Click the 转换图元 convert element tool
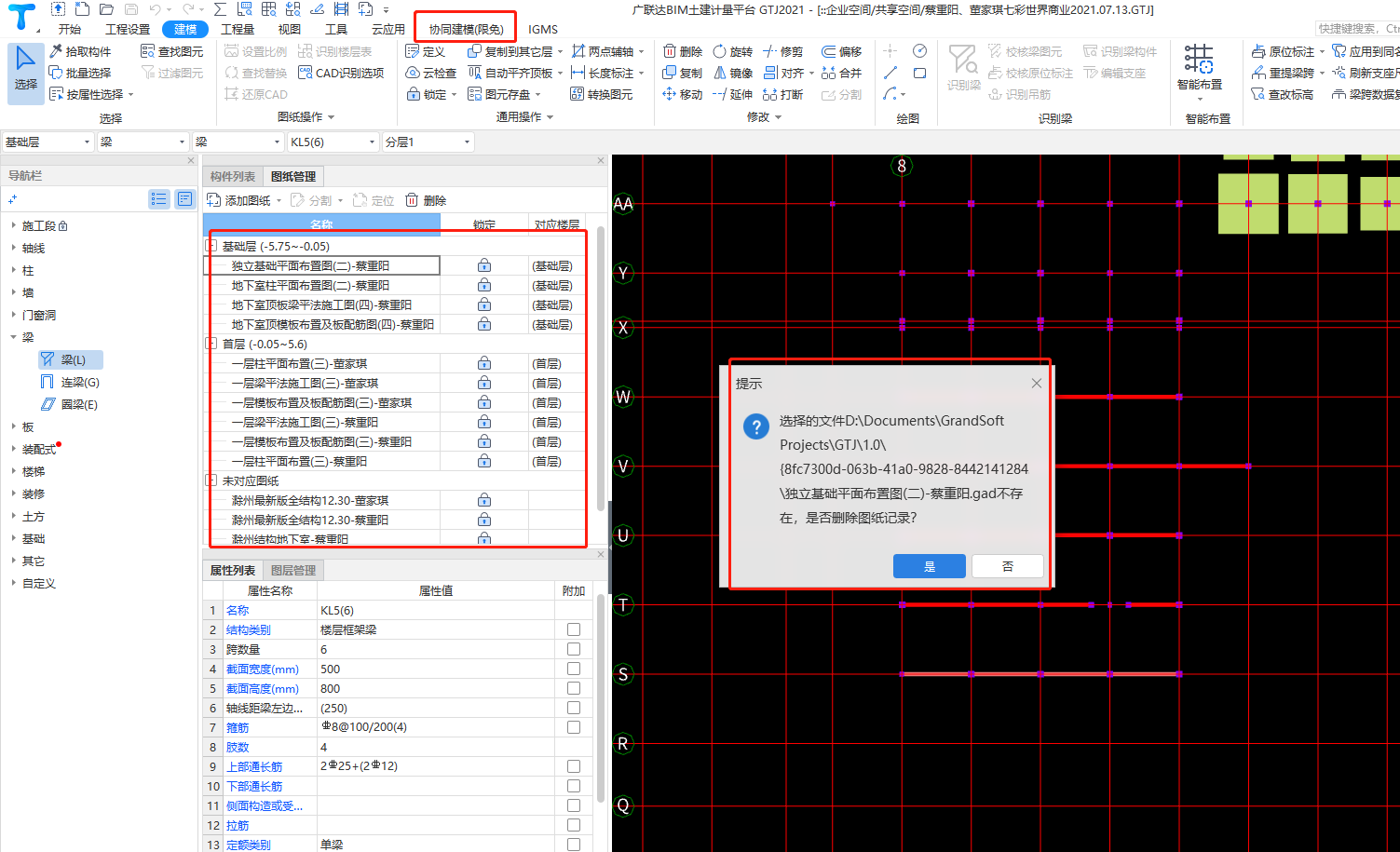 click(602, 94)
